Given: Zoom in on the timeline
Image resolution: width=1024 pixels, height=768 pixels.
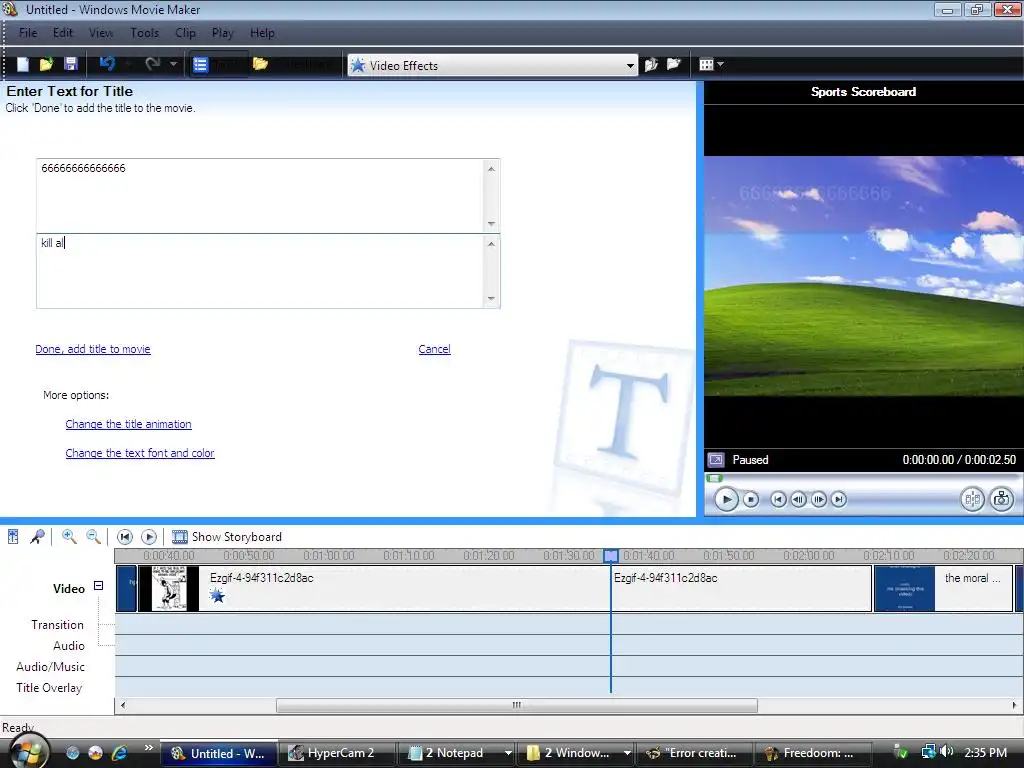Looking at the screenshot, I should point(69,537).
